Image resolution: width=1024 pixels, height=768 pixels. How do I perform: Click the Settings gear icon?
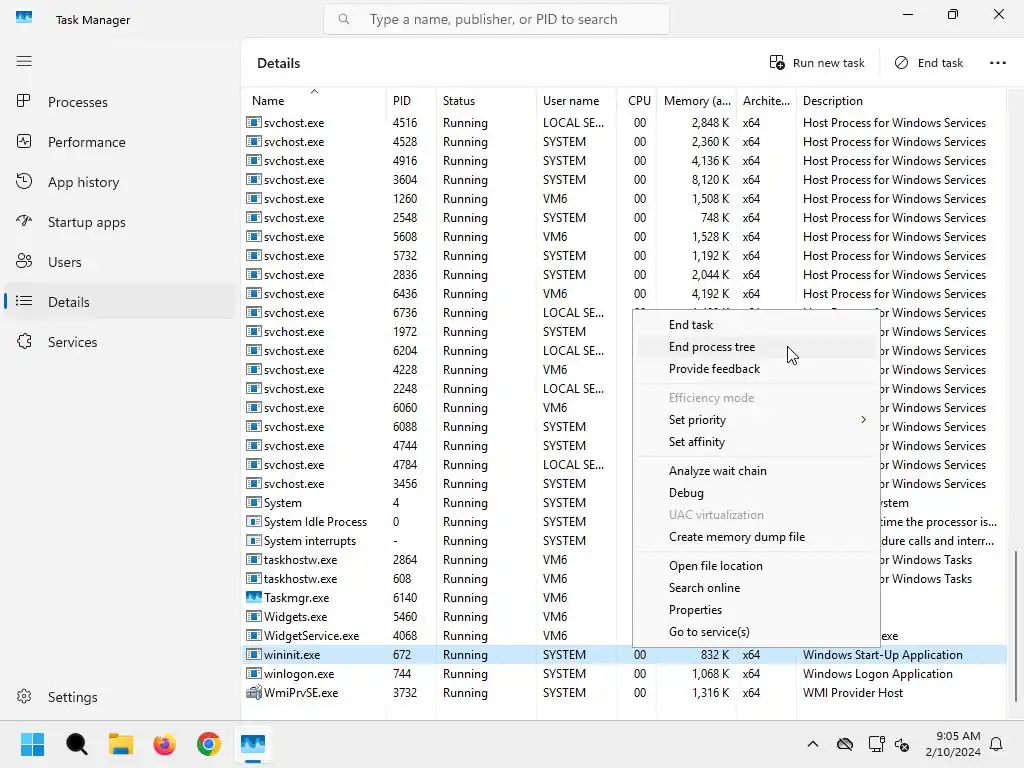(x=24, y=697)
